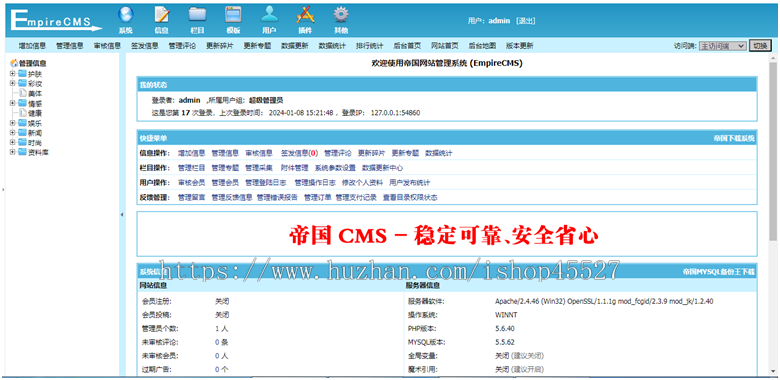
Task: Select 管理信息 in the top menu bar
Action: pos(70,46)
